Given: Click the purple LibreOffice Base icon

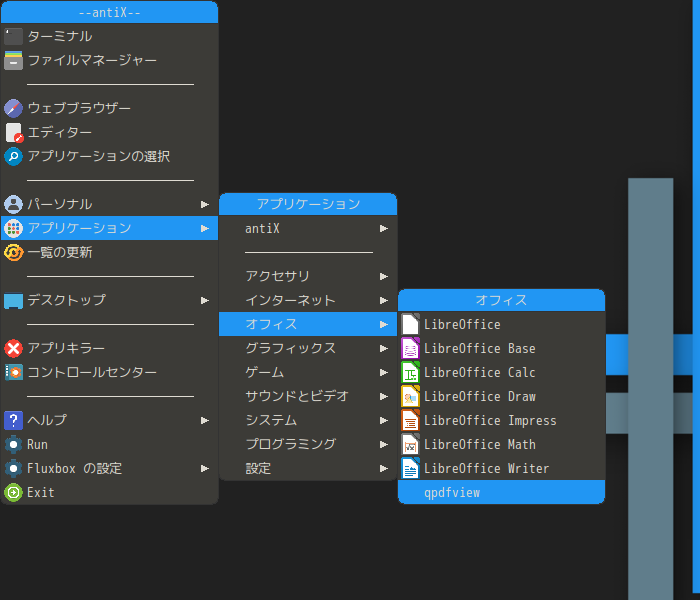Looking at the screenshot, I should 410,348.
